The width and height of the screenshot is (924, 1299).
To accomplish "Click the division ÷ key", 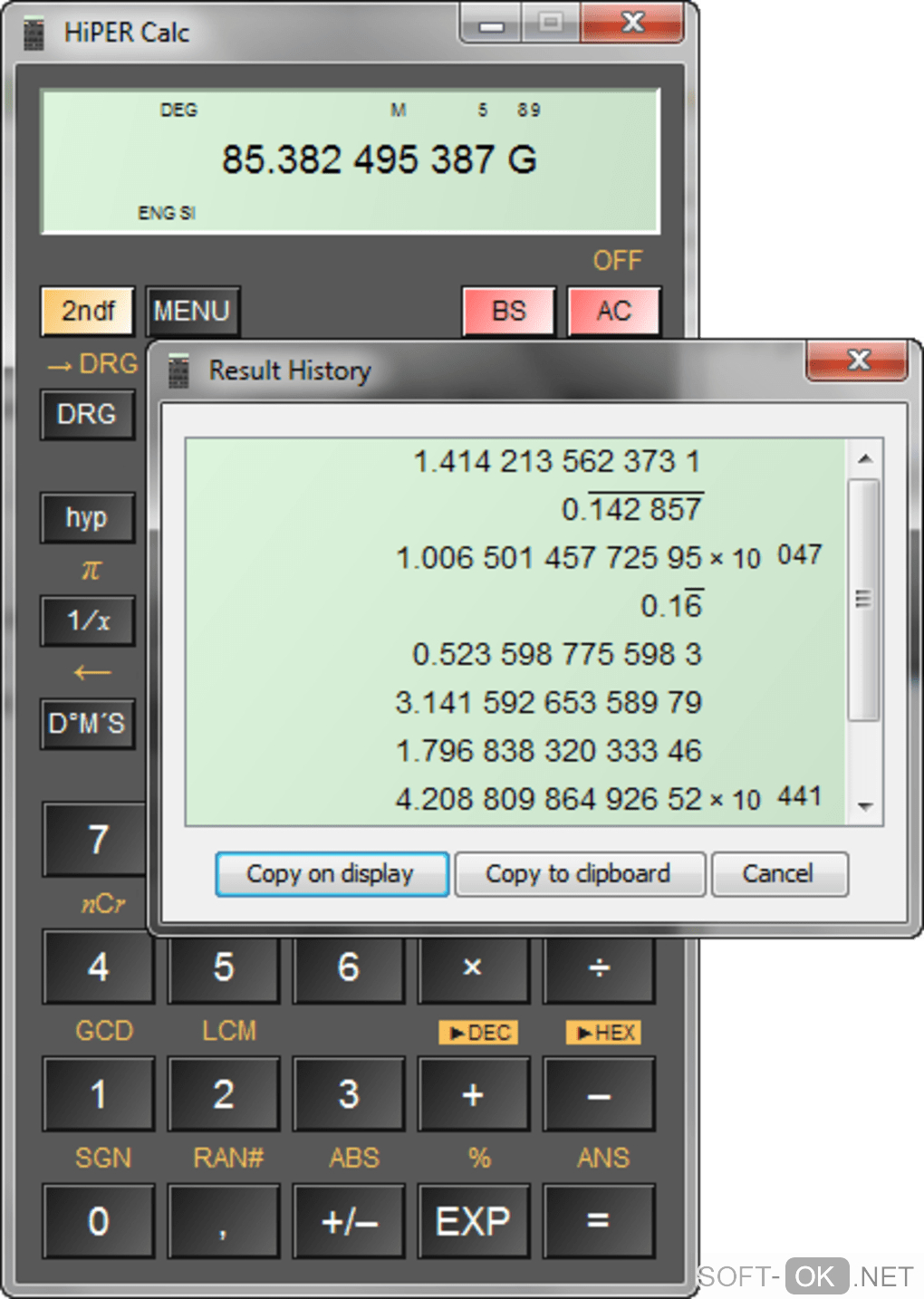I will (599, 967).
